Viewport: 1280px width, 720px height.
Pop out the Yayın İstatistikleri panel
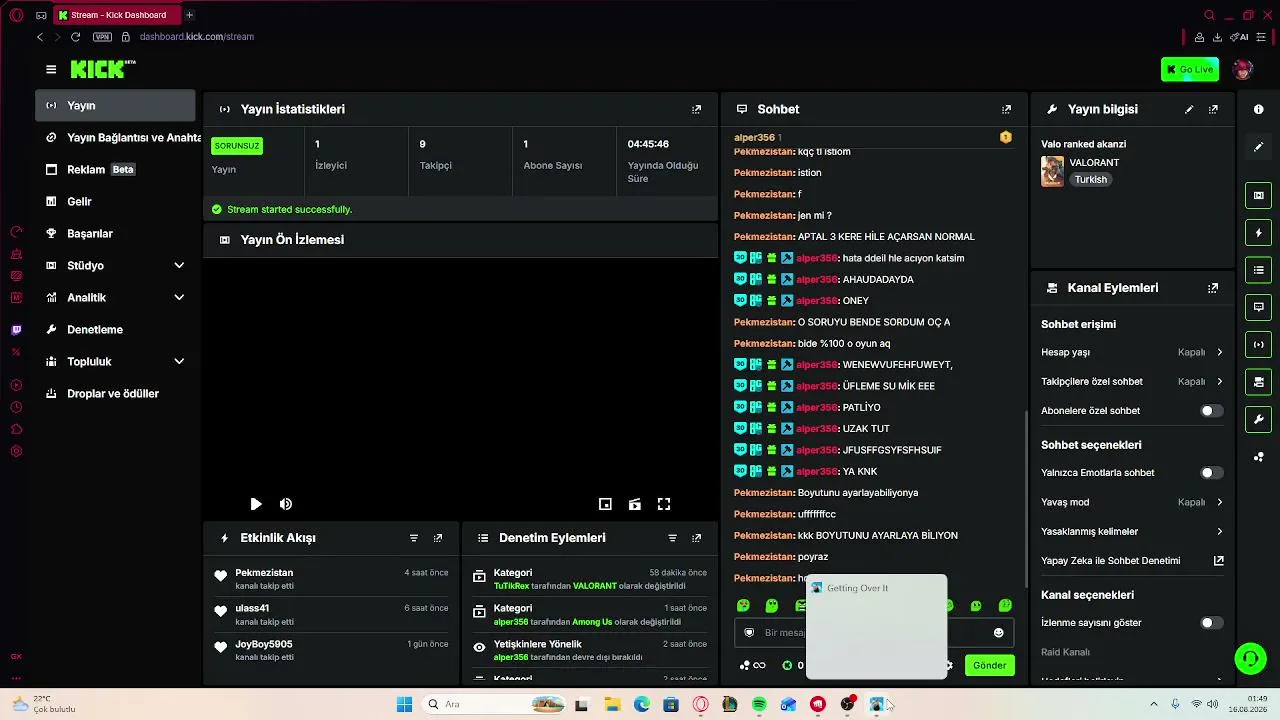[697, 109]
